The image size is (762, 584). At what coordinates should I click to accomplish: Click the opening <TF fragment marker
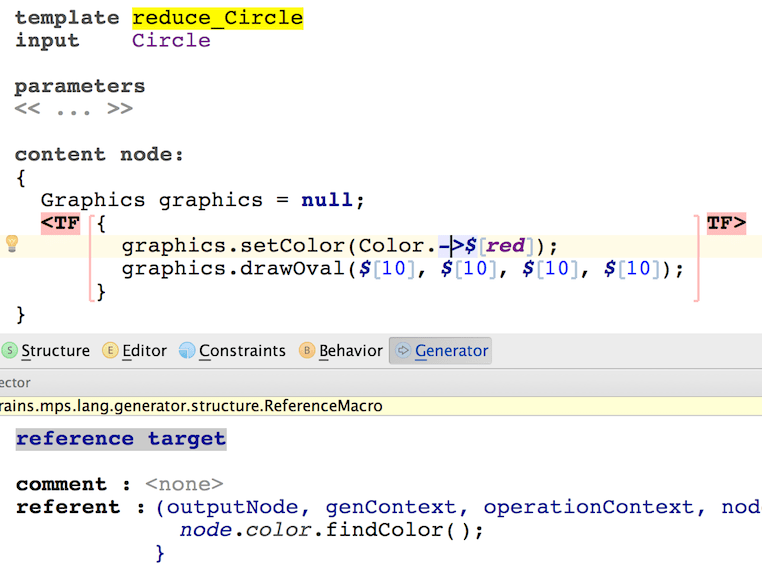click(60, 223)
